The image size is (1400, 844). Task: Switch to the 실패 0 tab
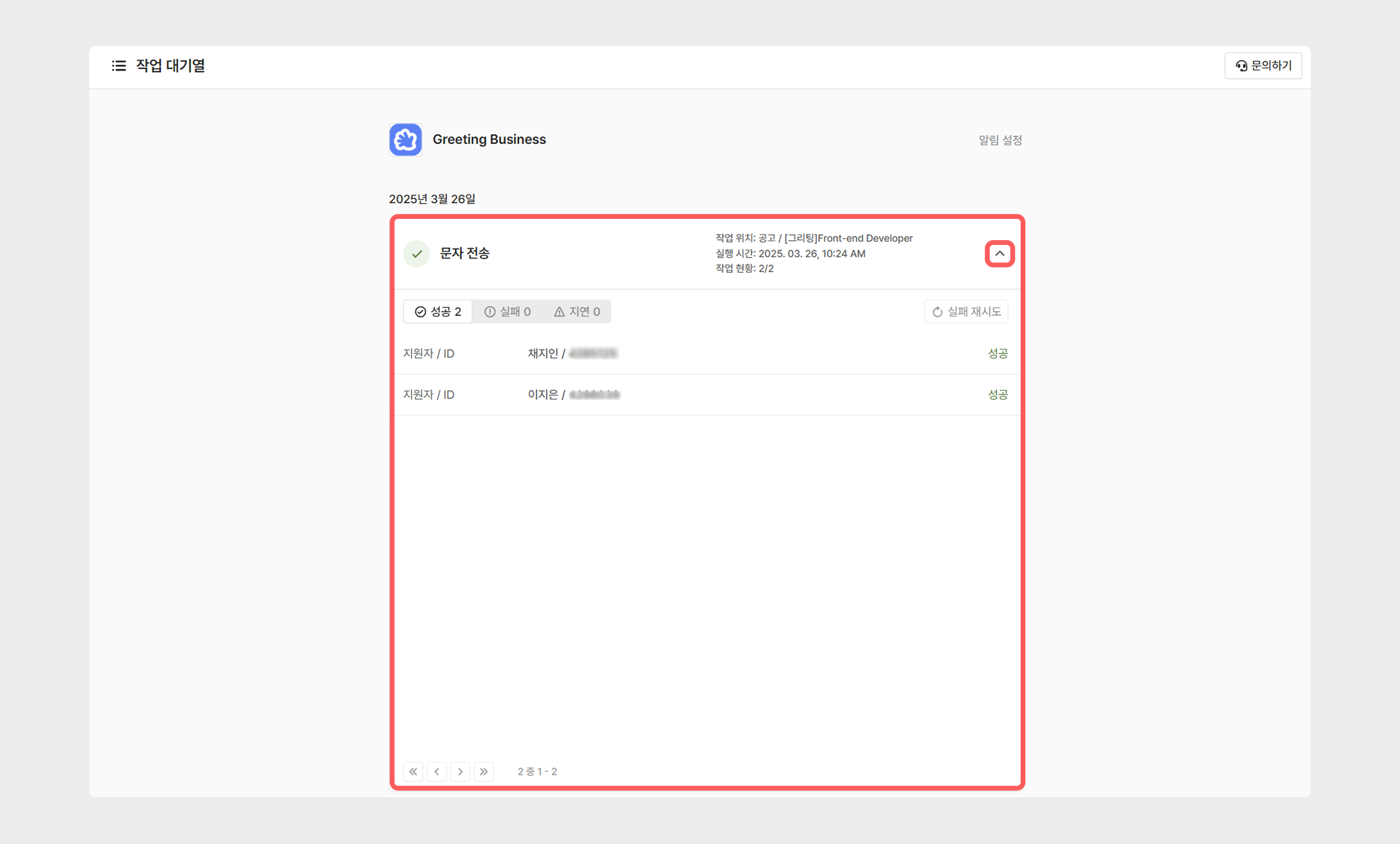pyautogui.click(x=507, y=312)
